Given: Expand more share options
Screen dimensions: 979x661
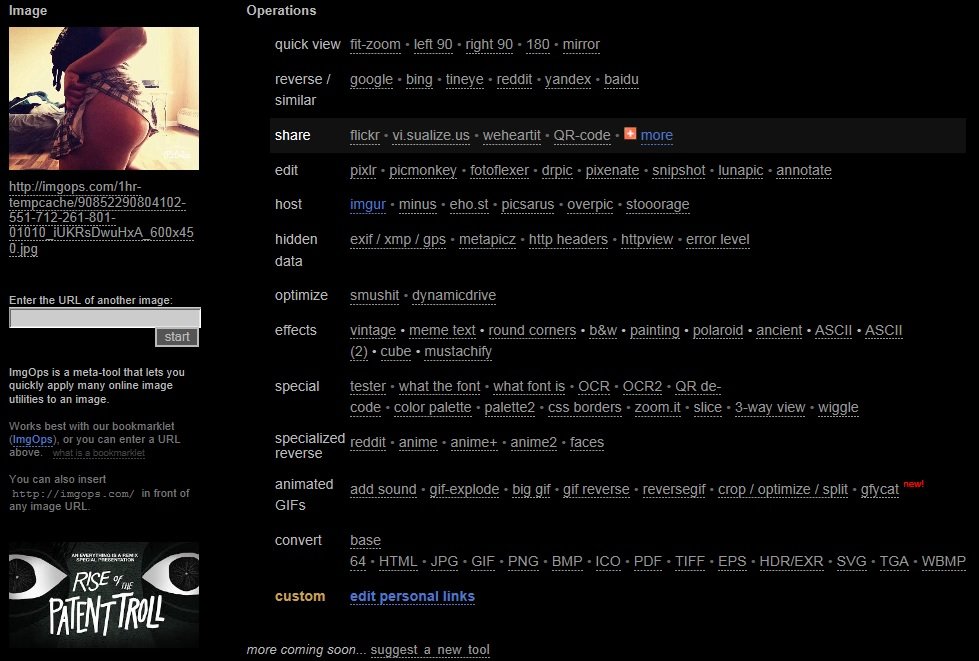Looking at the screenshot, I should pos(656,135).
